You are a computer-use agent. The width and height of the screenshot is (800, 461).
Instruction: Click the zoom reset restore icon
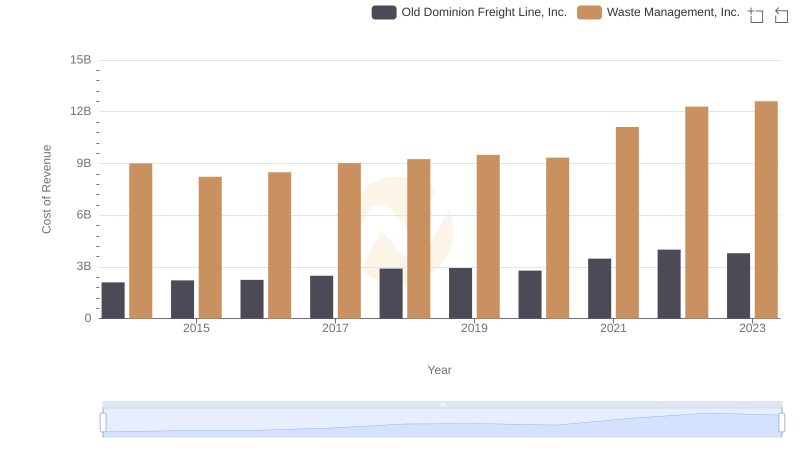781,15
